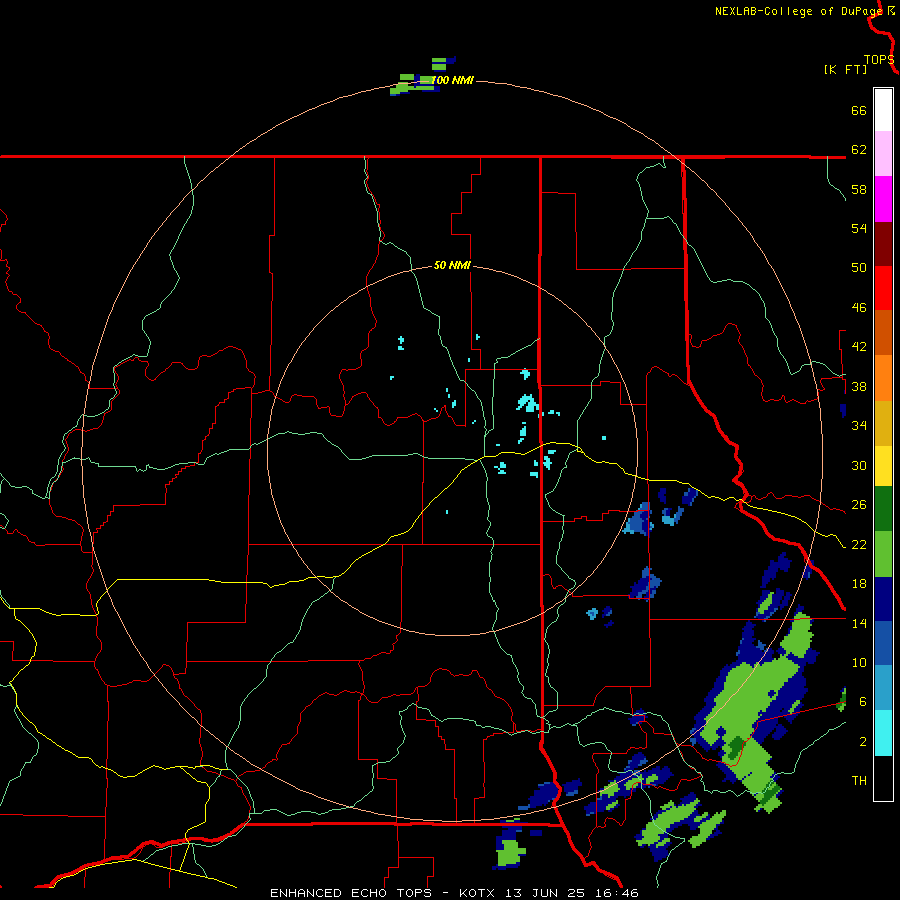
Task: Pick the light green legend swatch
Action: (883, 554)
